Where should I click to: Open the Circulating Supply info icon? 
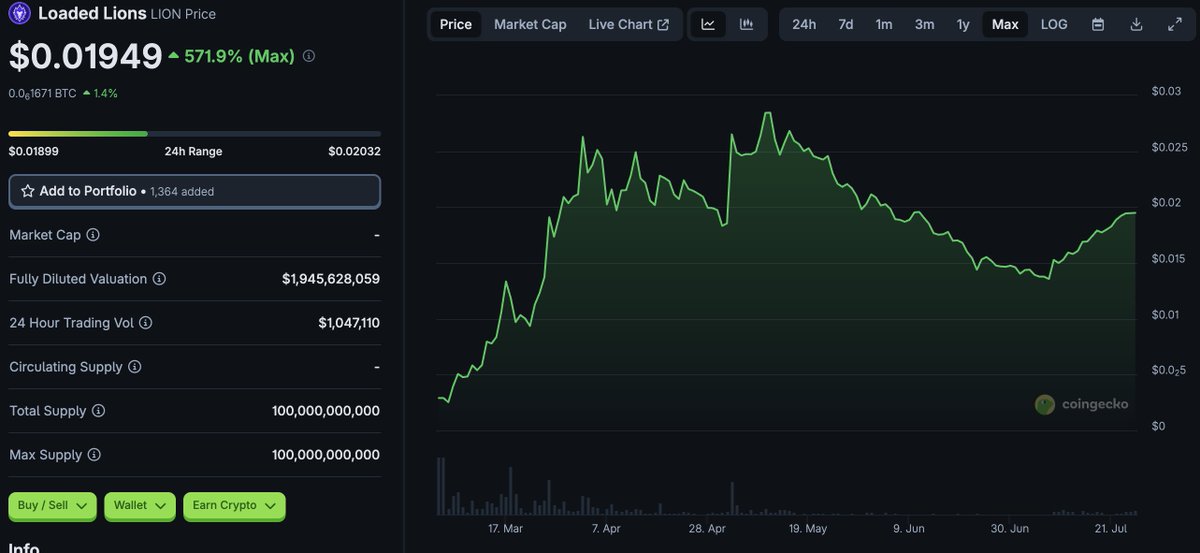click(x=134, y=367)
